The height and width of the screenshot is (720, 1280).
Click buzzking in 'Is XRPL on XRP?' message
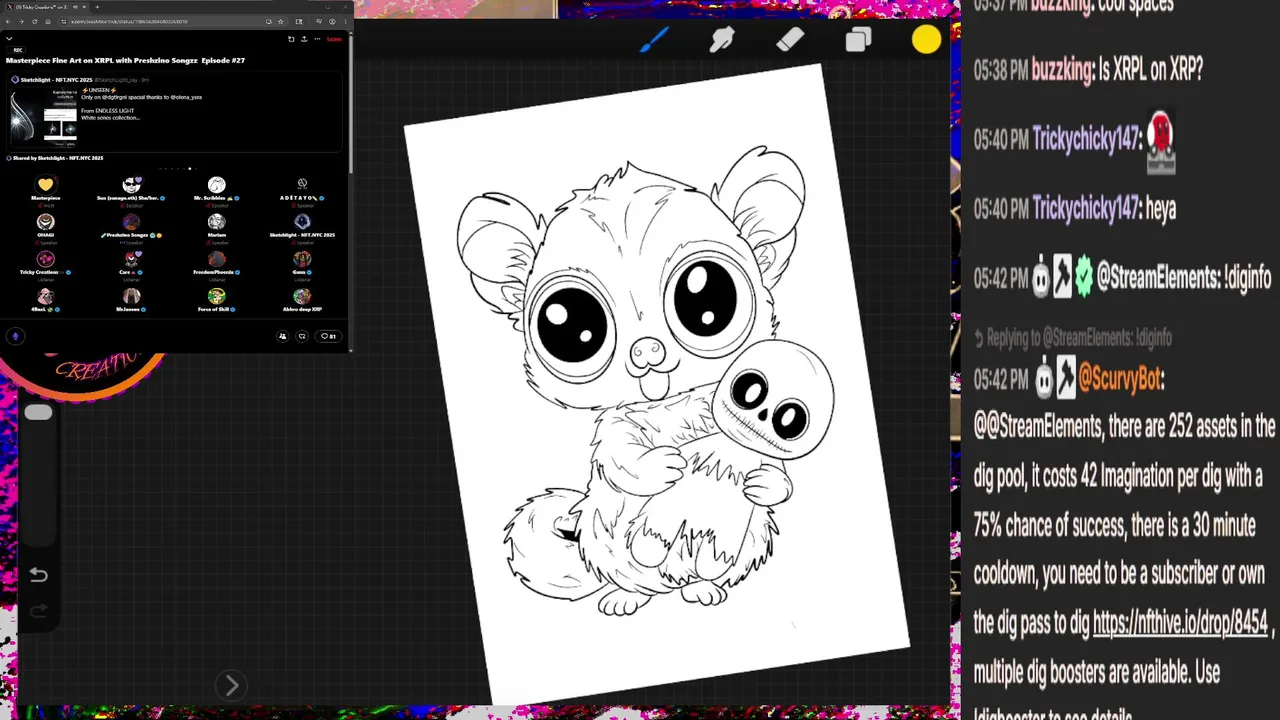1061,69
